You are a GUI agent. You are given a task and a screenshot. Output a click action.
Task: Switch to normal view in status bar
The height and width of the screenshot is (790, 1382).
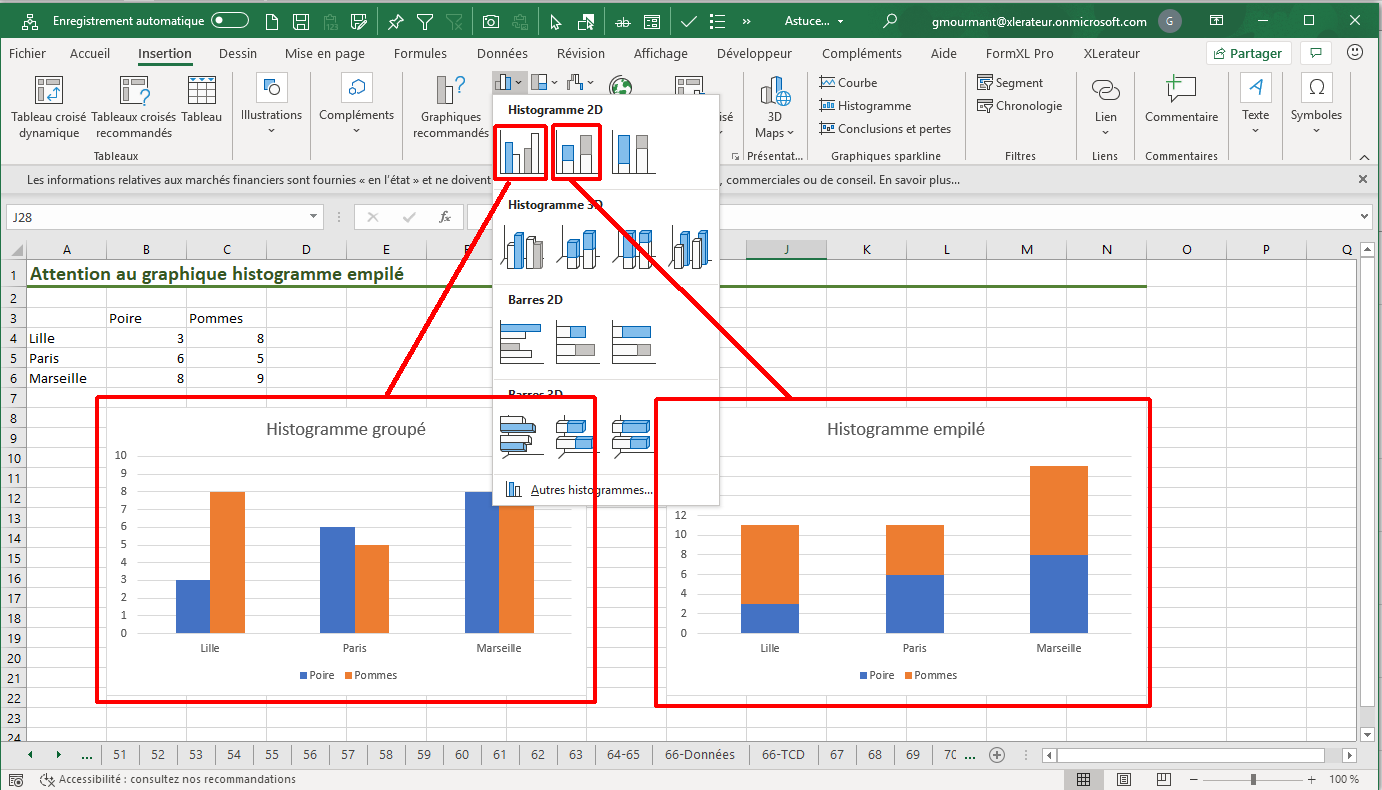[1084, 779]
